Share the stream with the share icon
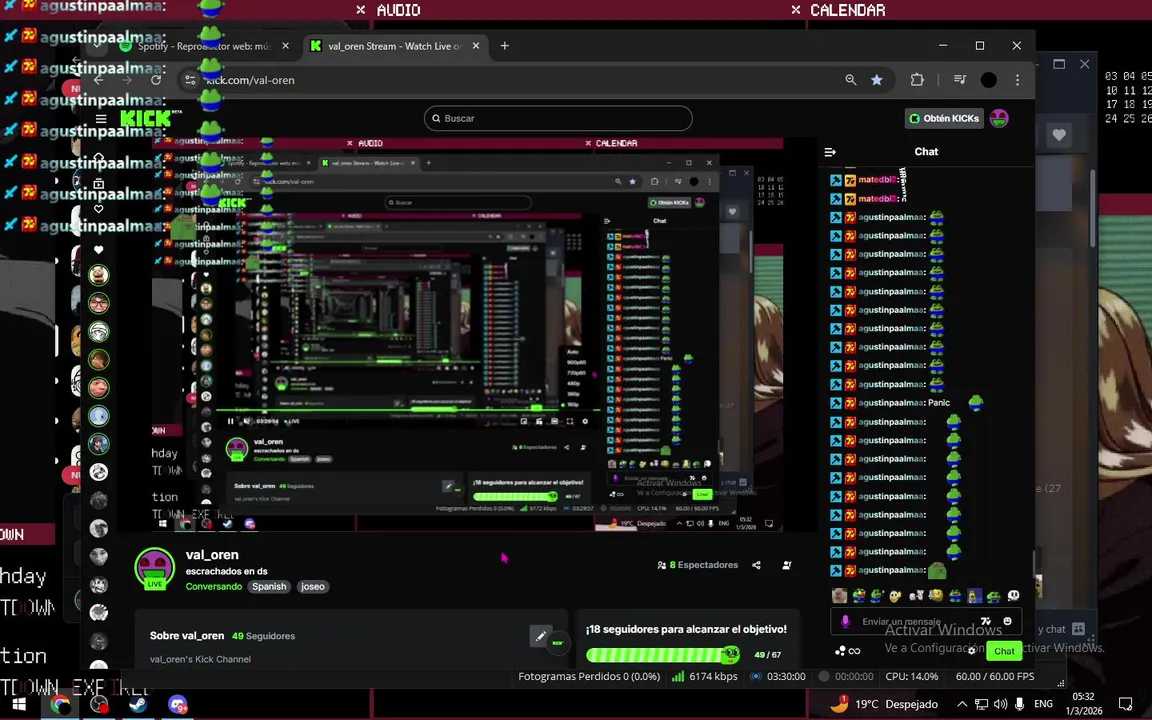 (757, 565)
